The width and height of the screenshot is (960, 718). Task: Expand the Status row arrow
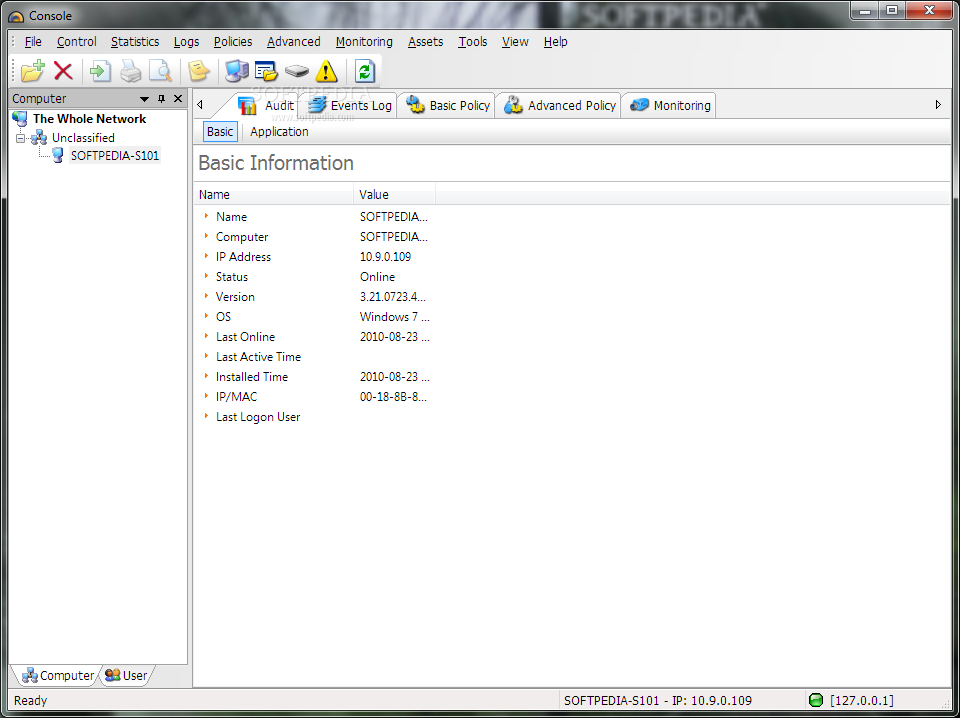(x=206, y=276)
